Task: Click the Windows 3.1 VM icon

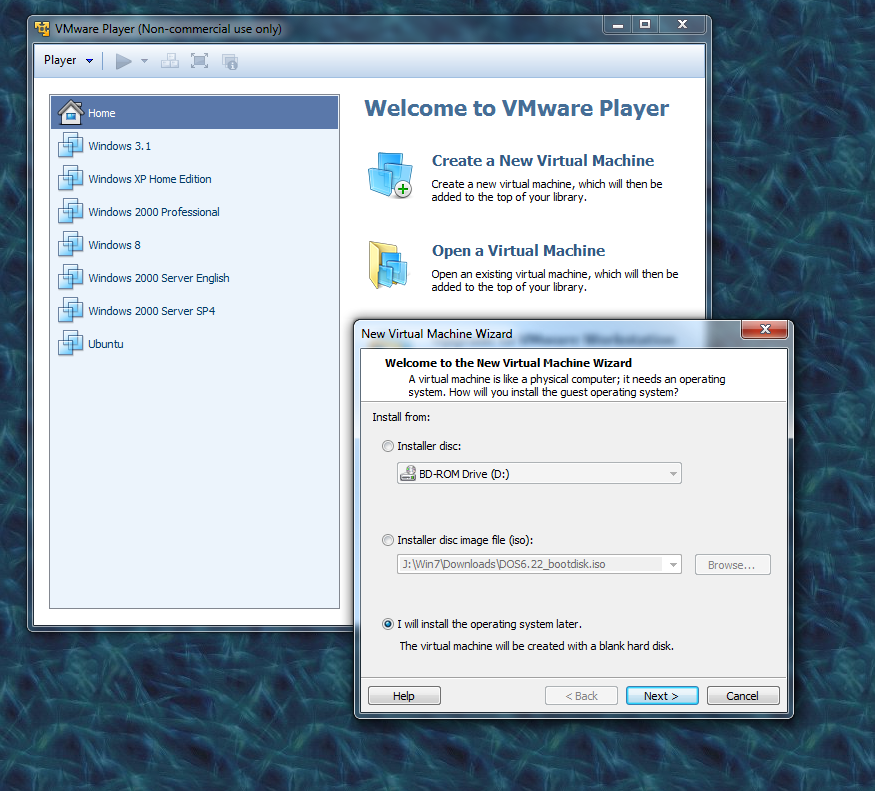Action: tap(71, 145)
